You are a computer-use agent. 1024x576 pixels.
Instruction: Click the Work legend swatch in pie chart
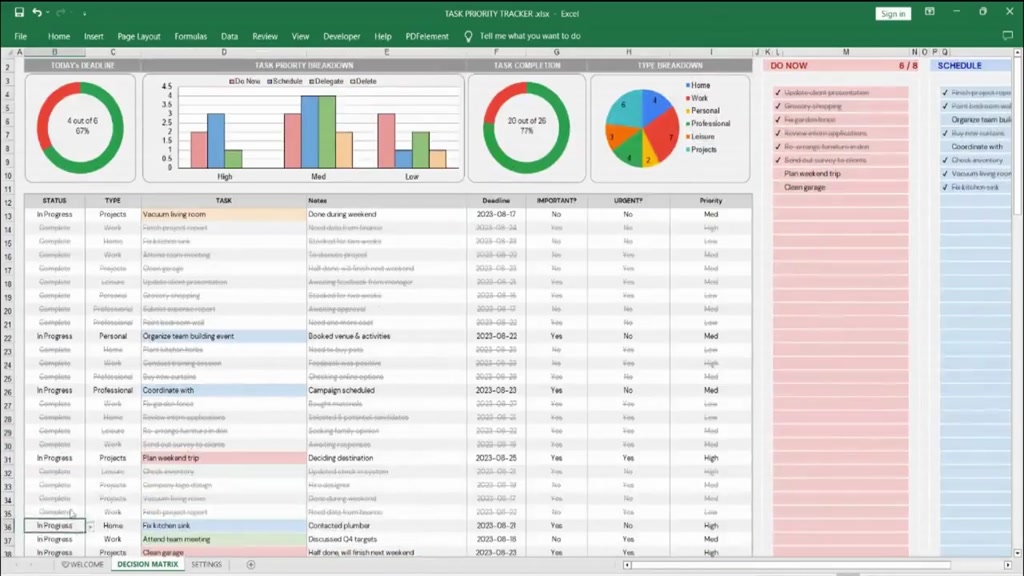688,98
